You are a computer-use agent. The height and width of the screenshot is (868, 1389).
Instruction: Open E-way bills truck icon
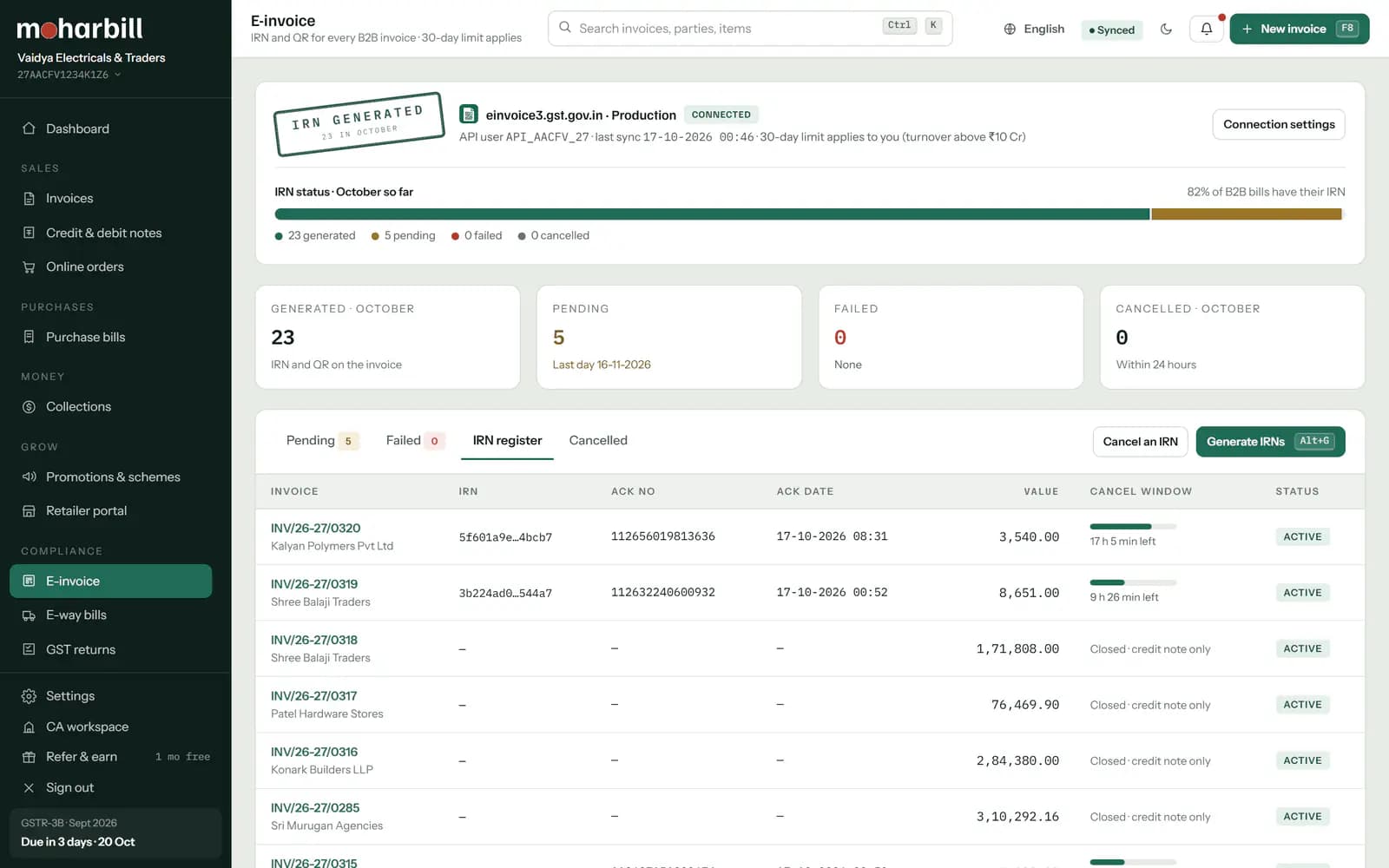coord(29,615)
